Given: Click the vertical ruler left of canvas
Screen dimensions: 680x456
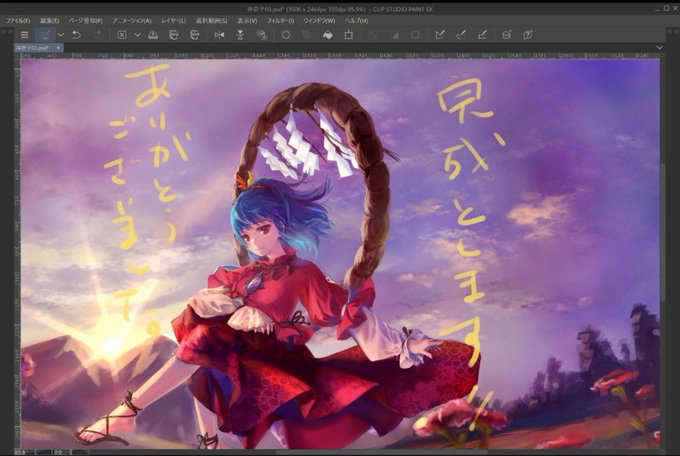Looking at the screenshot, I should coord(17,254).
